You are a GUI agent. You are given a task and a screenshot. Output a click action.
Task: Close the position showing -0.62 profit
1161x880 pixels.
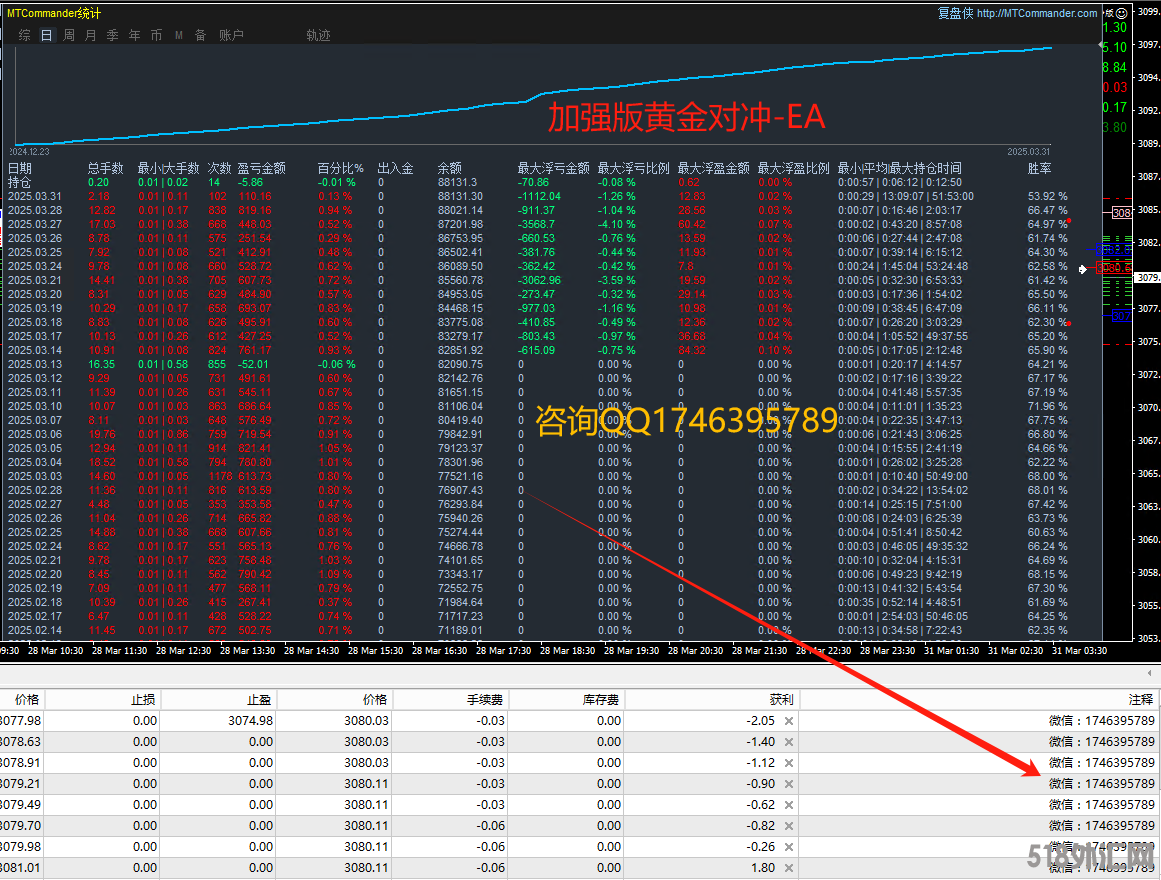(x=789, y=805)
